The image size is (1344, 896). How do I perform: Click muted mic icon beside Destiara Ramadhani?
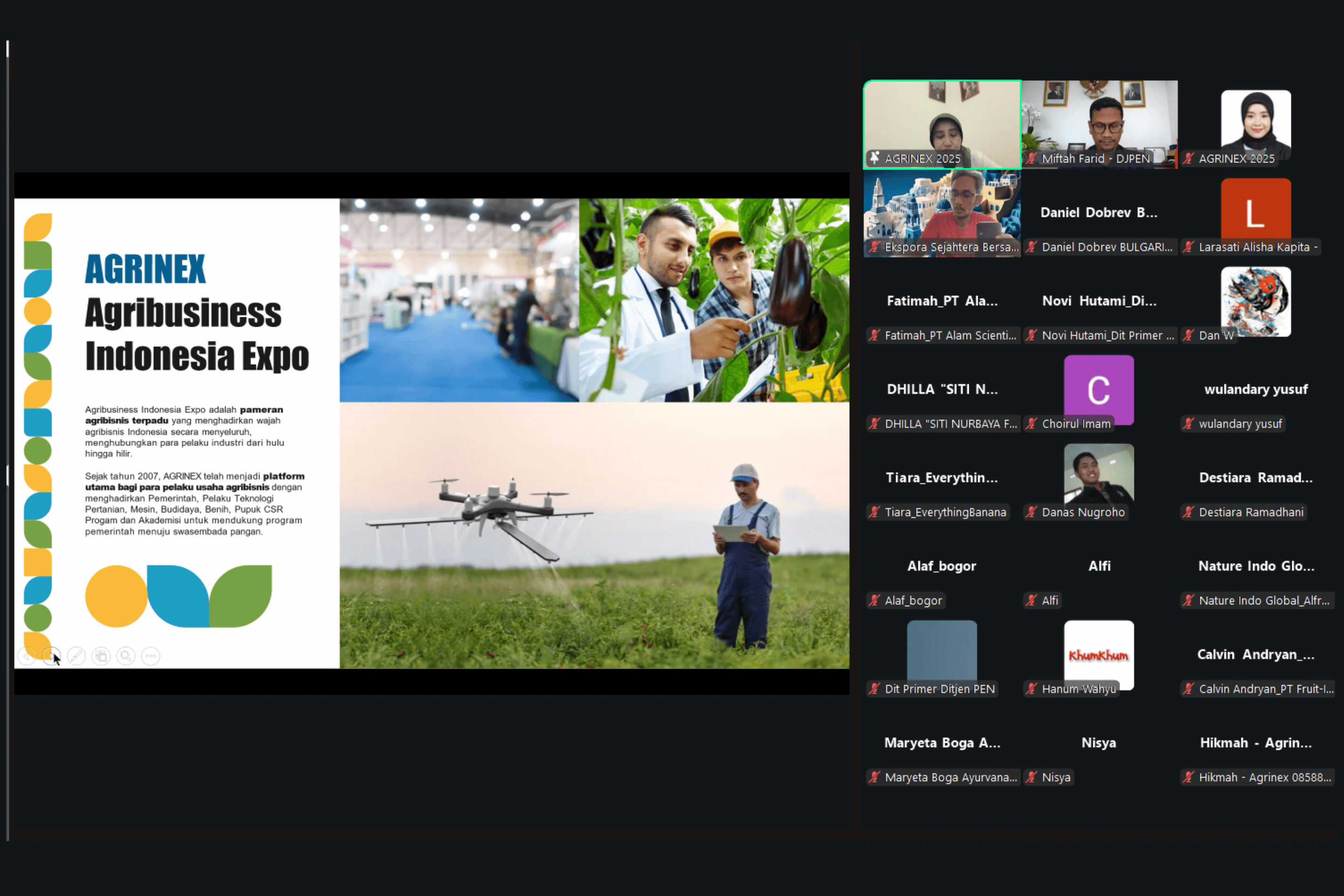1189,512
